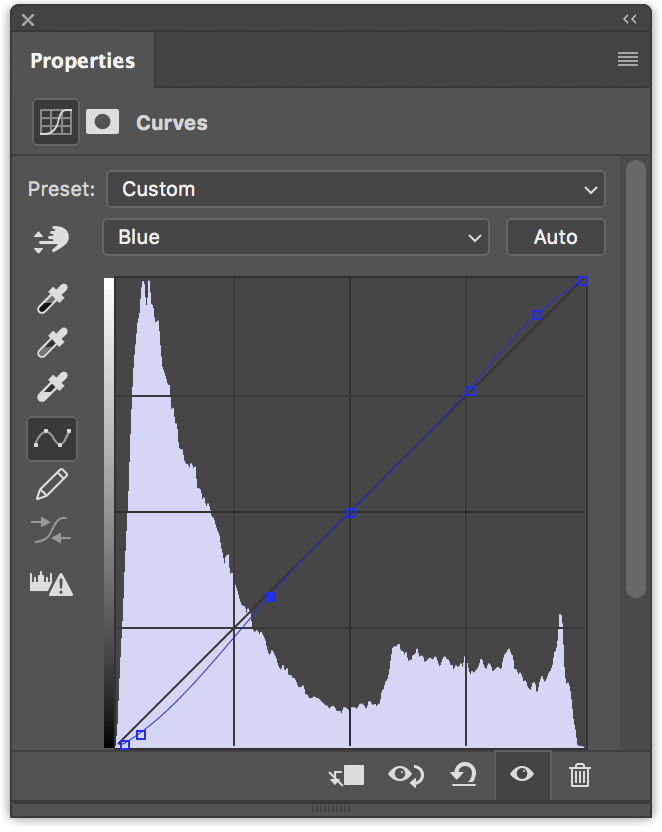Open the Properties panel menu
This screenshot has height=832, width=662.
[x=628, y=59]
